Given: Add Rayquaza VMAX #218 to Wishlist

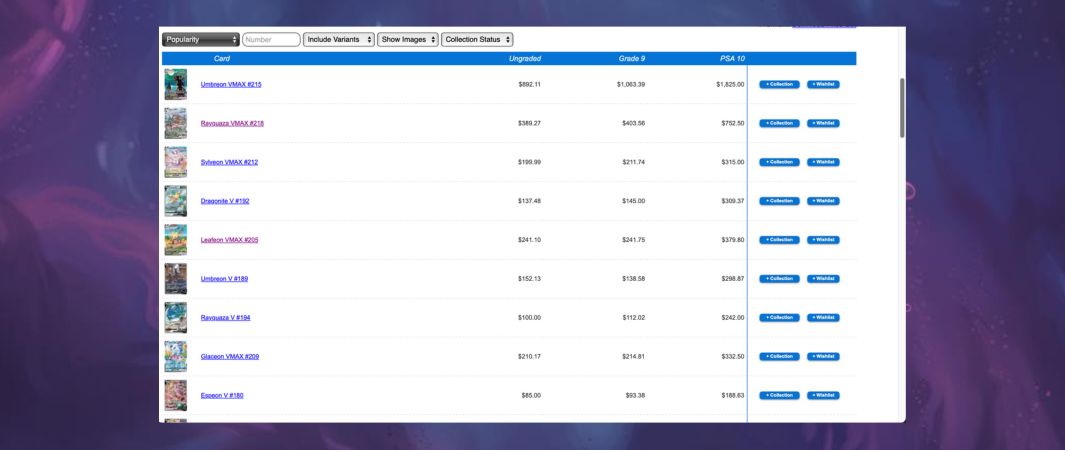Looking at the screenshot, I should [x=823, y=124].
